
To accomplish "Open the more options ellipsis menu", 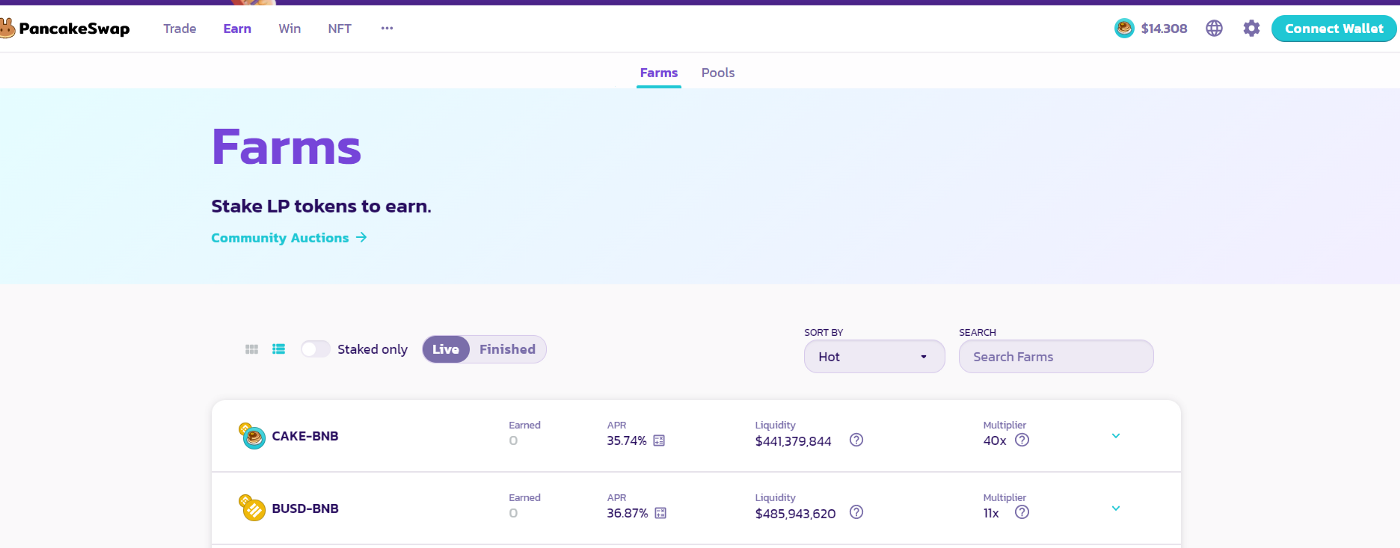I will [x=387, y=29].
